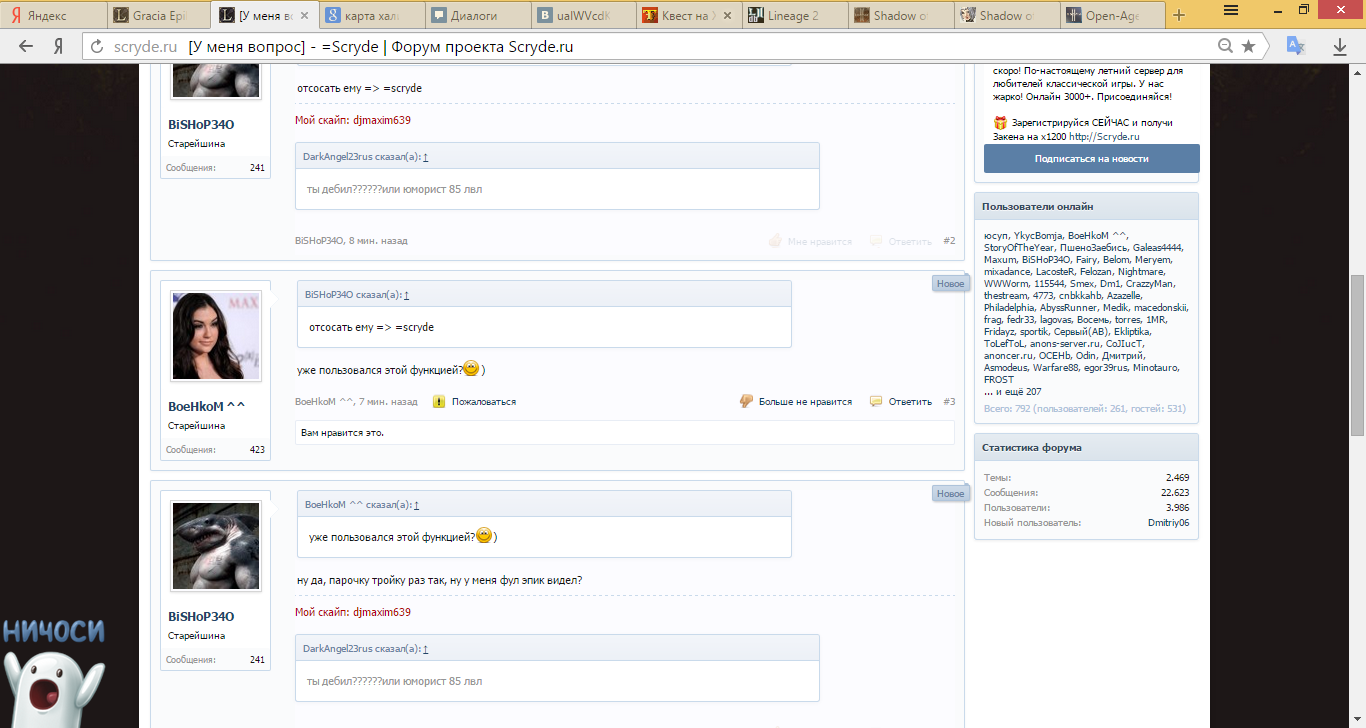Open the BoeHkoM ^^ avatar photo
1366x728 pixels.
tap(216, 335)
